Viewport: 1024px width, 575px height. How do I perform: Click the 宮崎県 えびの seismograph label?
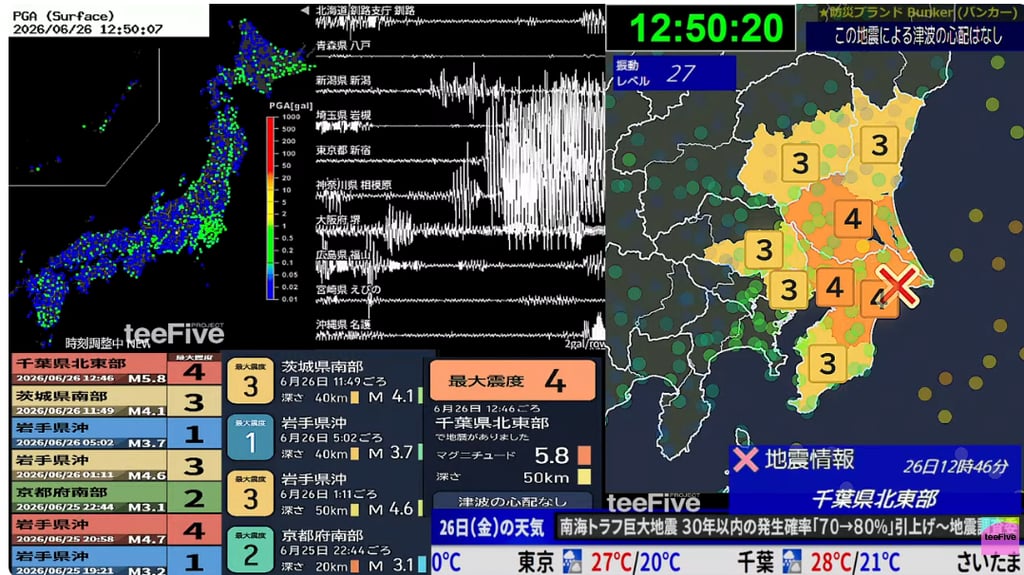click(349, 289)
